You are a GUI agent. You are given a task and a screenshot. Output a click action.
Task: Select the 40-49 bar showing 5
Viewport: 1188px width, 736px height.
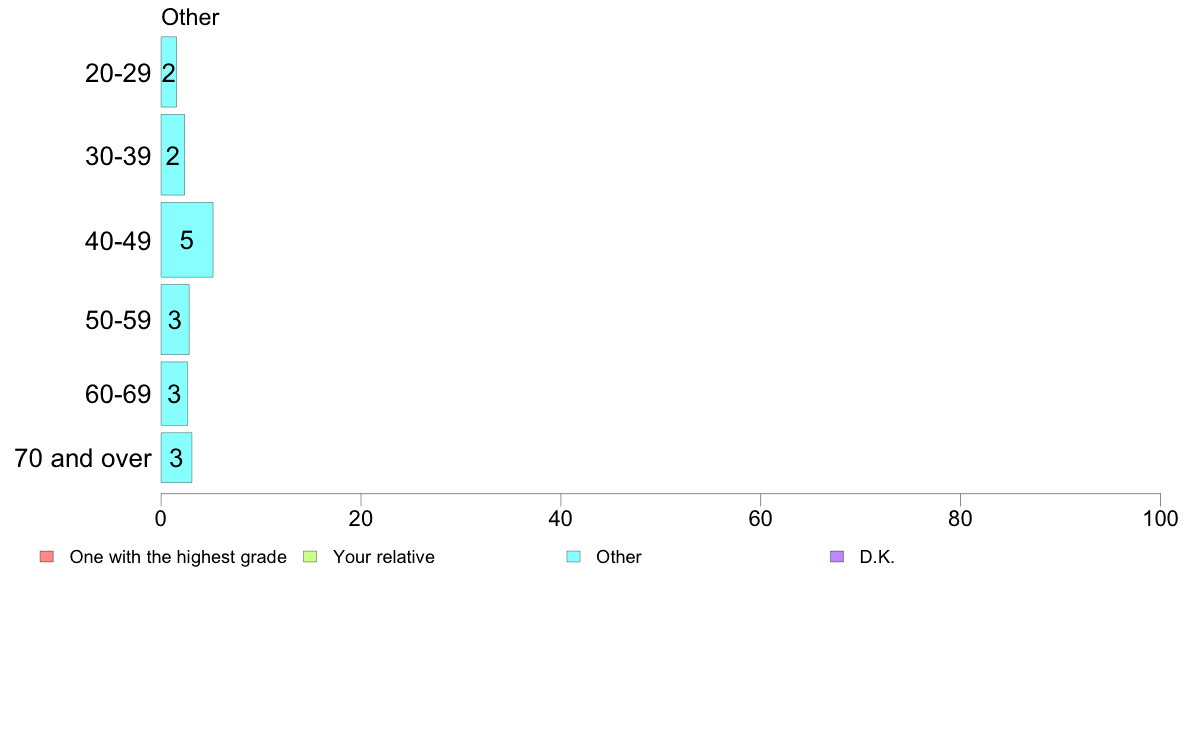(187, 240)
